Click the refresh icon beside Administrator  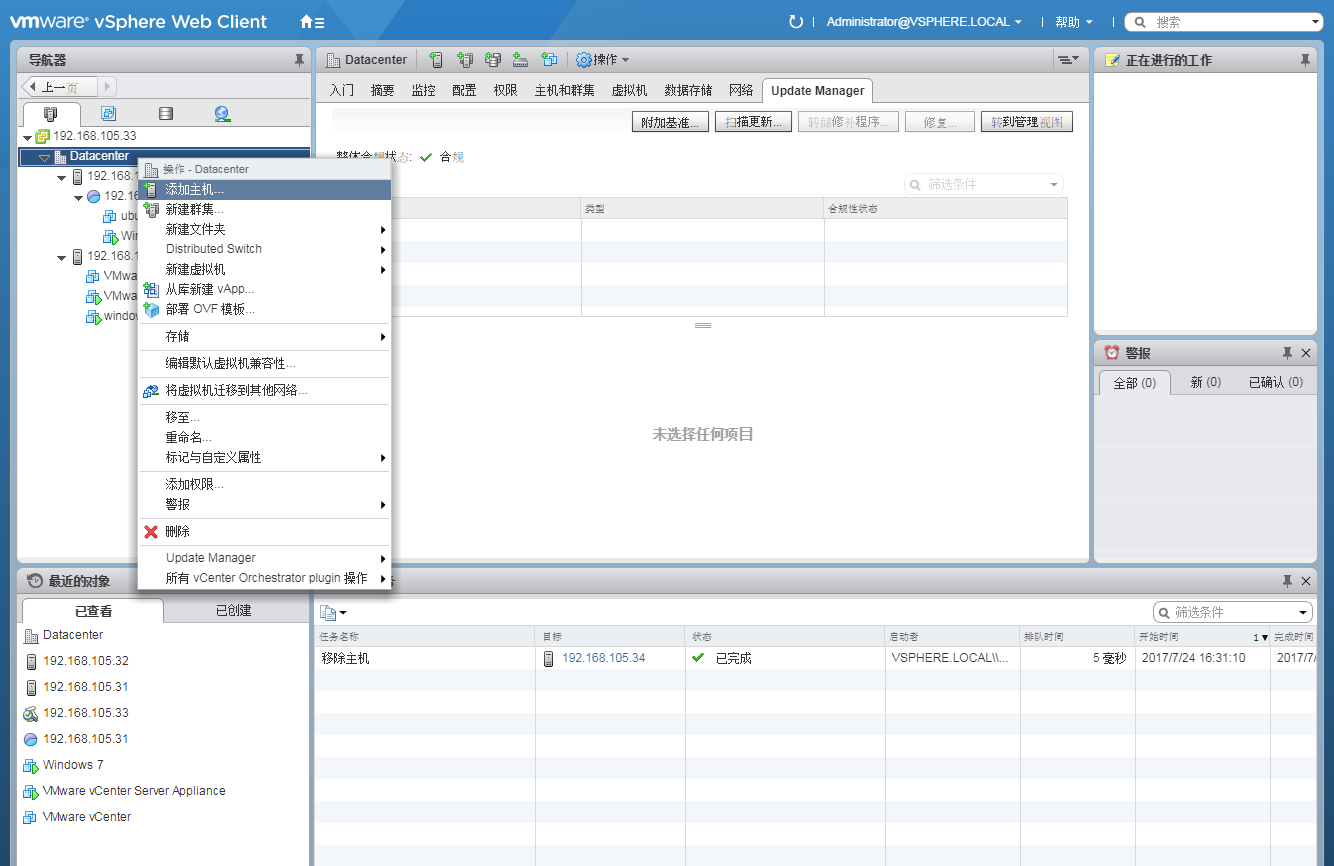[x=796, y=21]
